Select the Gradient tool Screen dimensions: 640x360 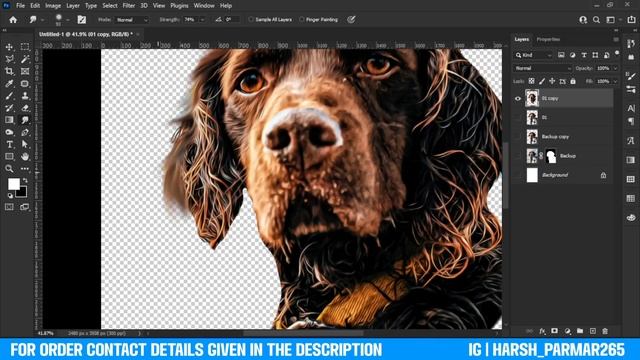[x=9, y=120]
